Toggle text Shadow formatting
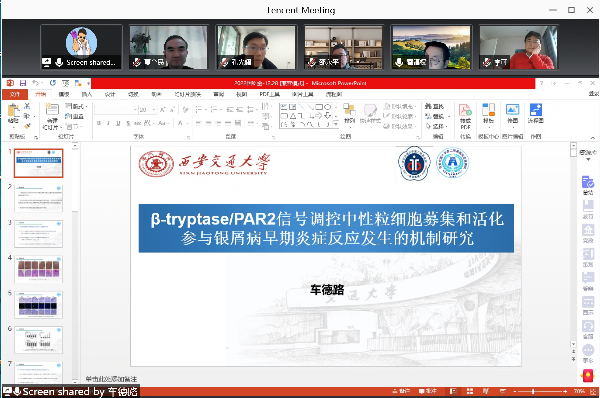This screenshot has width=600, height=398. coord(128,123)
